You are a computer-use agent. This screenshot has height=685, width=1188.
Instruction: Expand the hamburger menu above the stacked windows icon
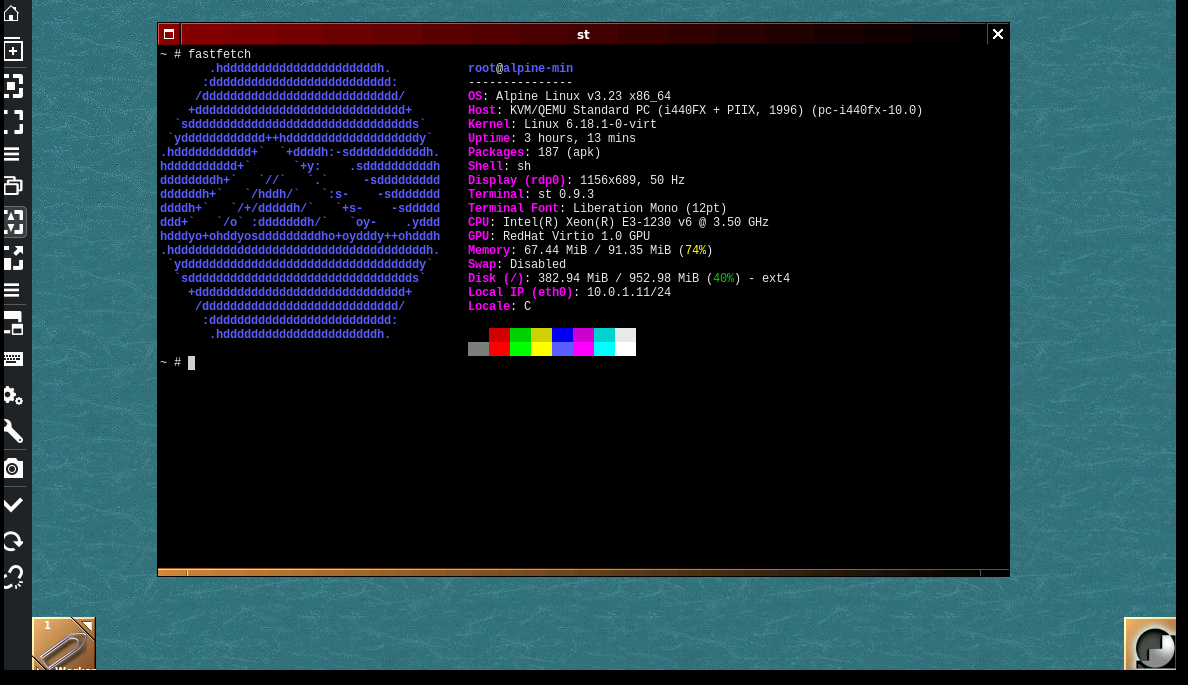(13, 154)
